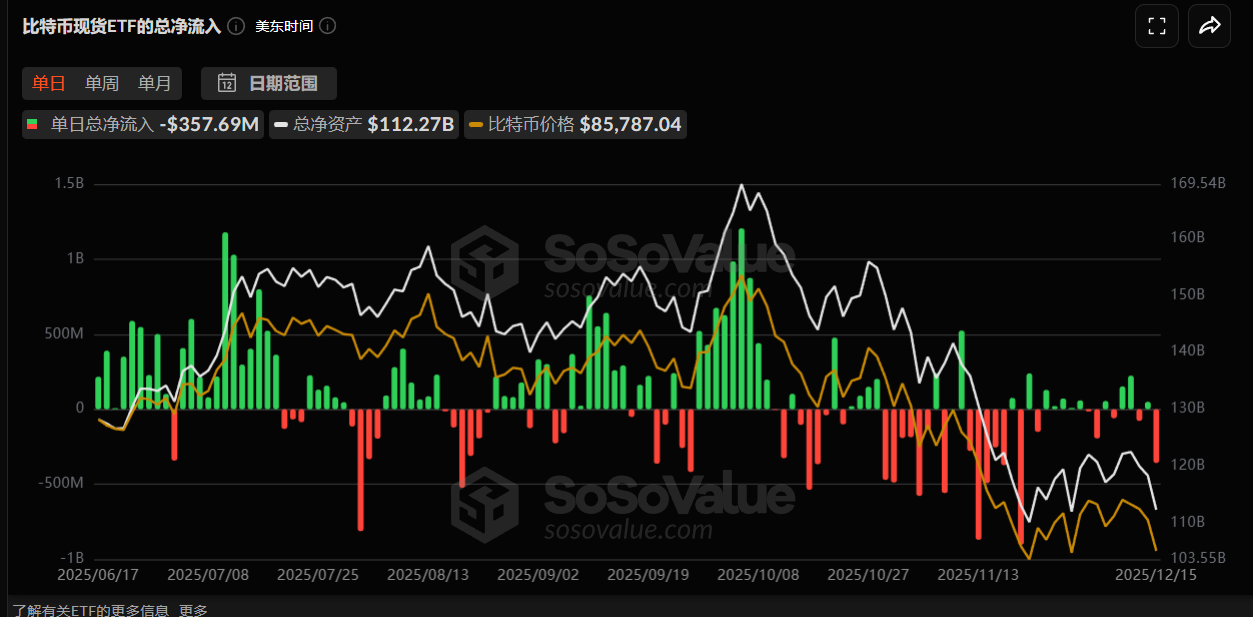
Task: Hide the 总净资产 series via its label
Action: (328, 125)
